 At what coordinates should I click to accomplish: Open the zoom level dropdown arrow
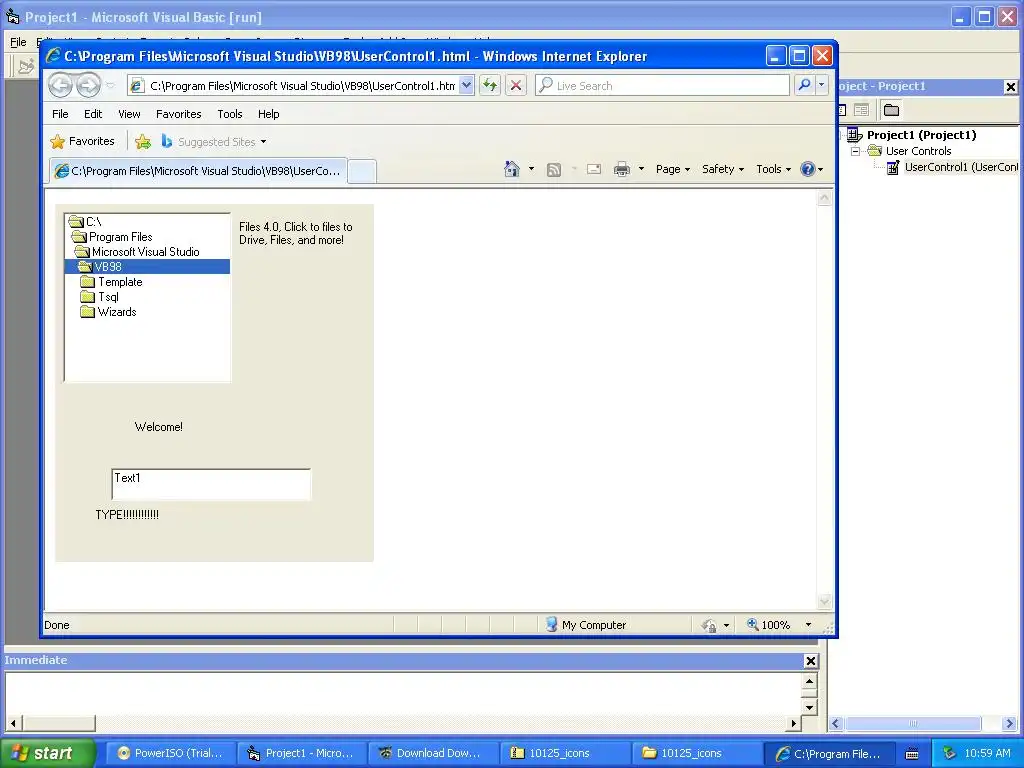808,625
